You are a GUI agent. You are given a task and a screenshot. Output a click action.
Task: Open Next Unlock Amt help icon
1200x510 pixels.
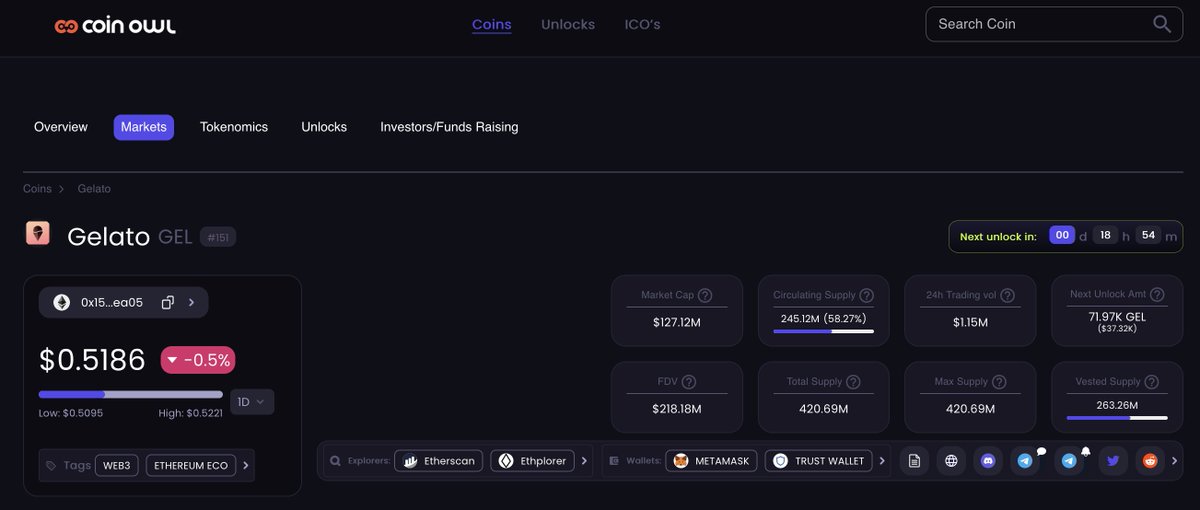(1158, 294)
